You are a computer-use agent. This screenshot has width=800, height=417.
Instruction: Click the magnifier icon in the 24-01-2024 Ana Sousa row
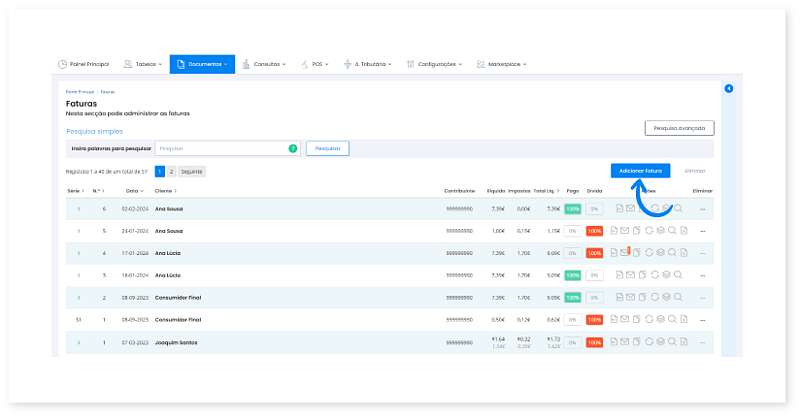click(673, 230)
